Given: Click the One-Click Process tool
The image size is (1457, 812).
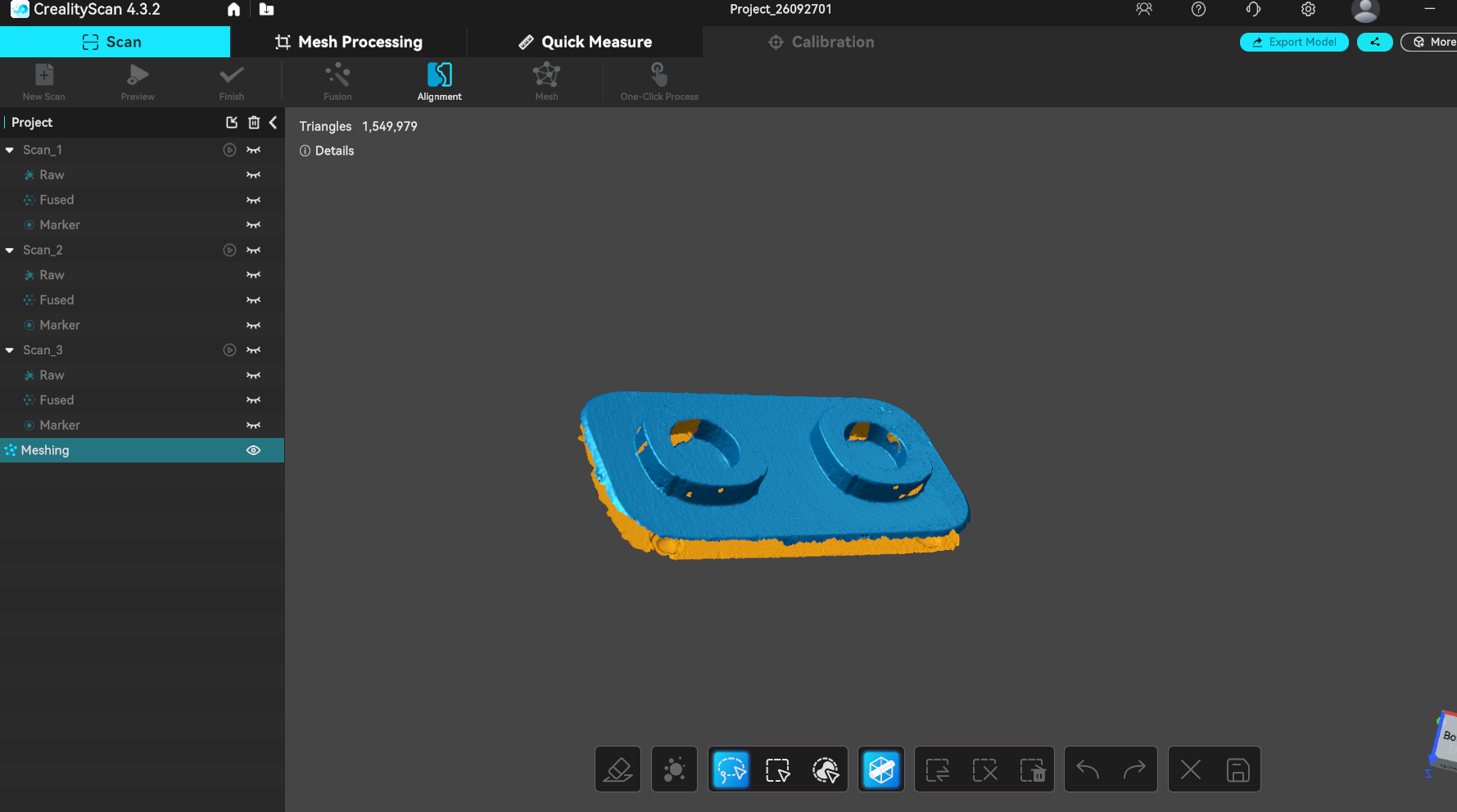Looking at the screenshot, I should 659,82.
